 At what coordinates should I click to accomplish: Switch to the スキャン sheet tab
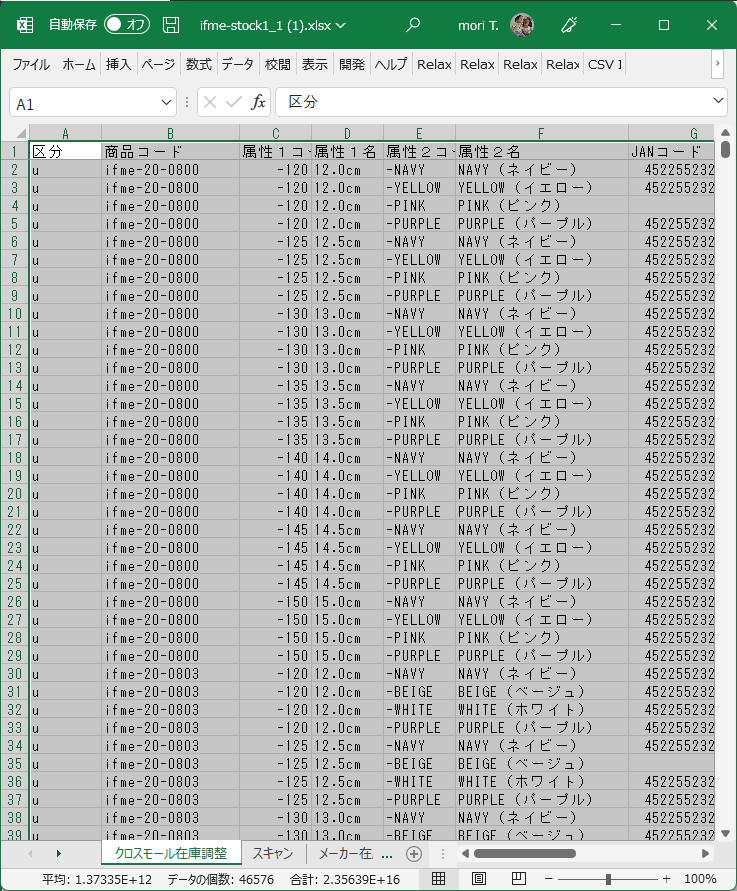[x=272, y=854]
